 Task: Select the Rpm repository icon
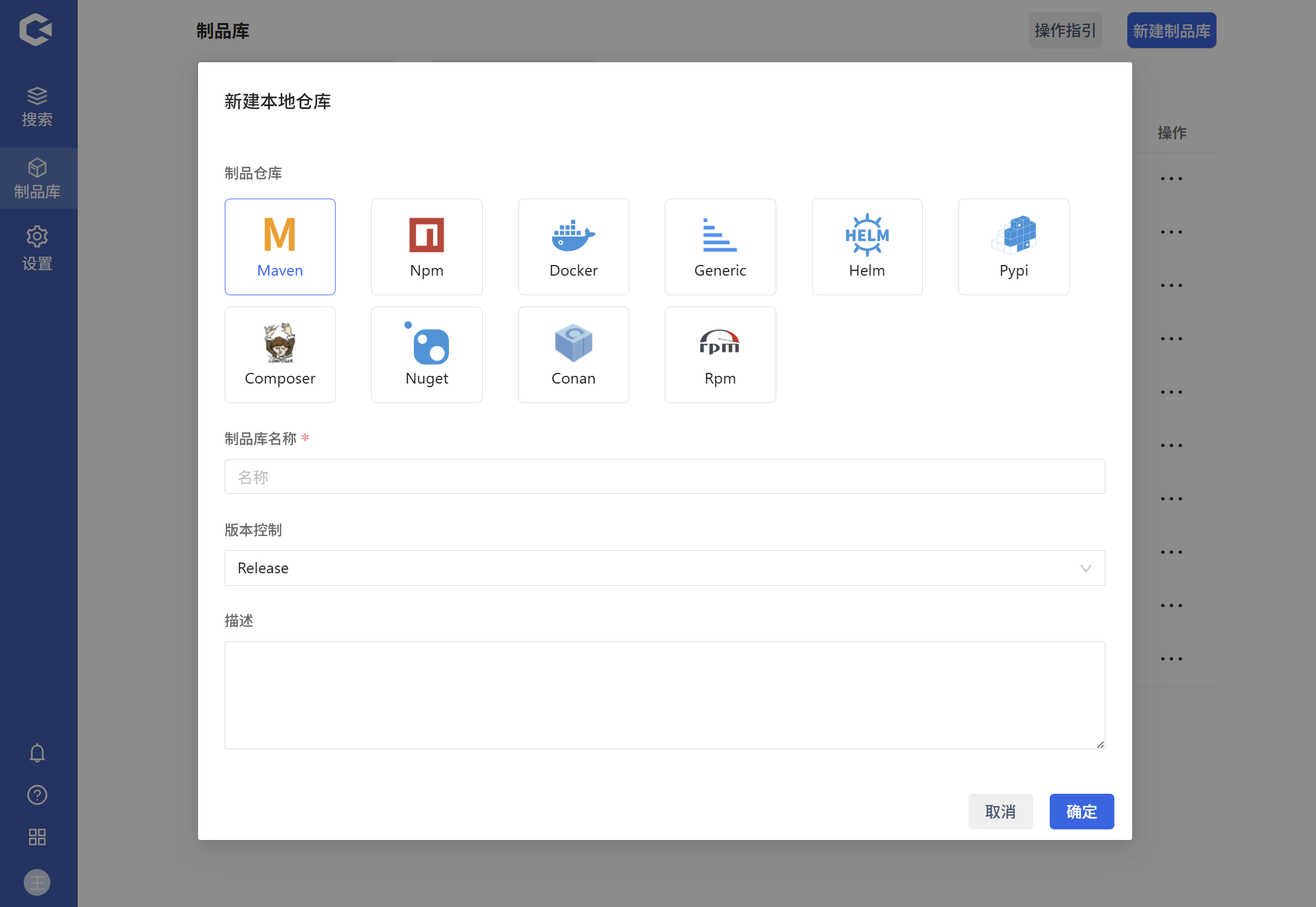pyautogui.click(x=720, y=355)
